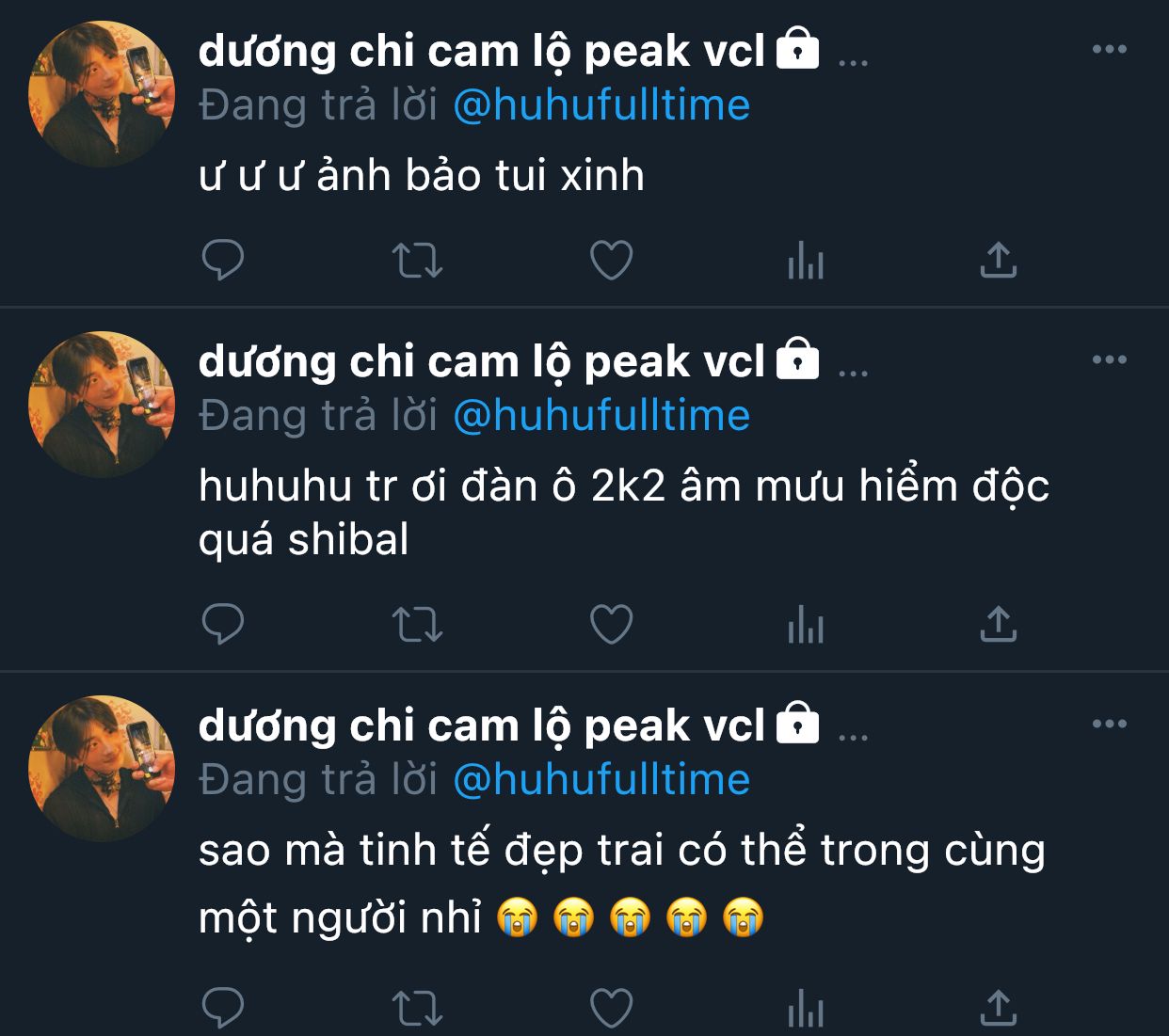Viewport: 1169px width, 1036px height.
Task: Open more options for the first tweet
Action: pos(1110,49)
